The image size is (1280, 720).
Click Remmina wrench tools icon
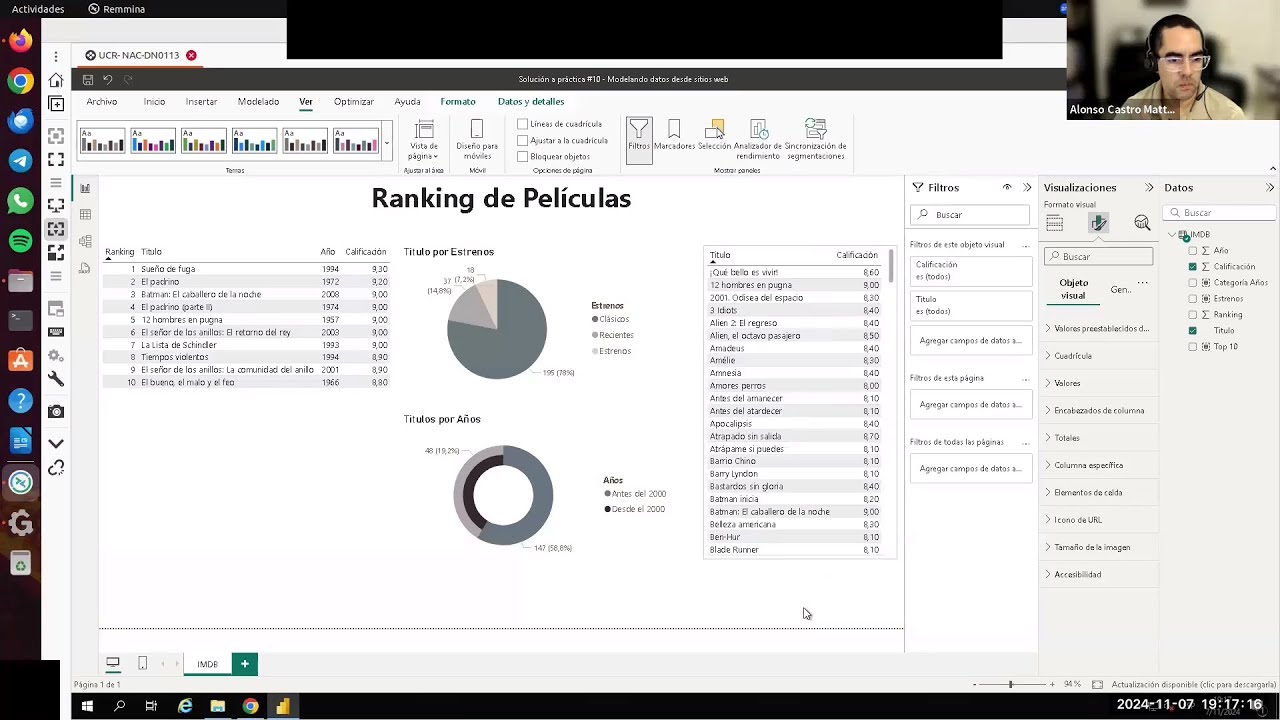[x=56, y=379]
